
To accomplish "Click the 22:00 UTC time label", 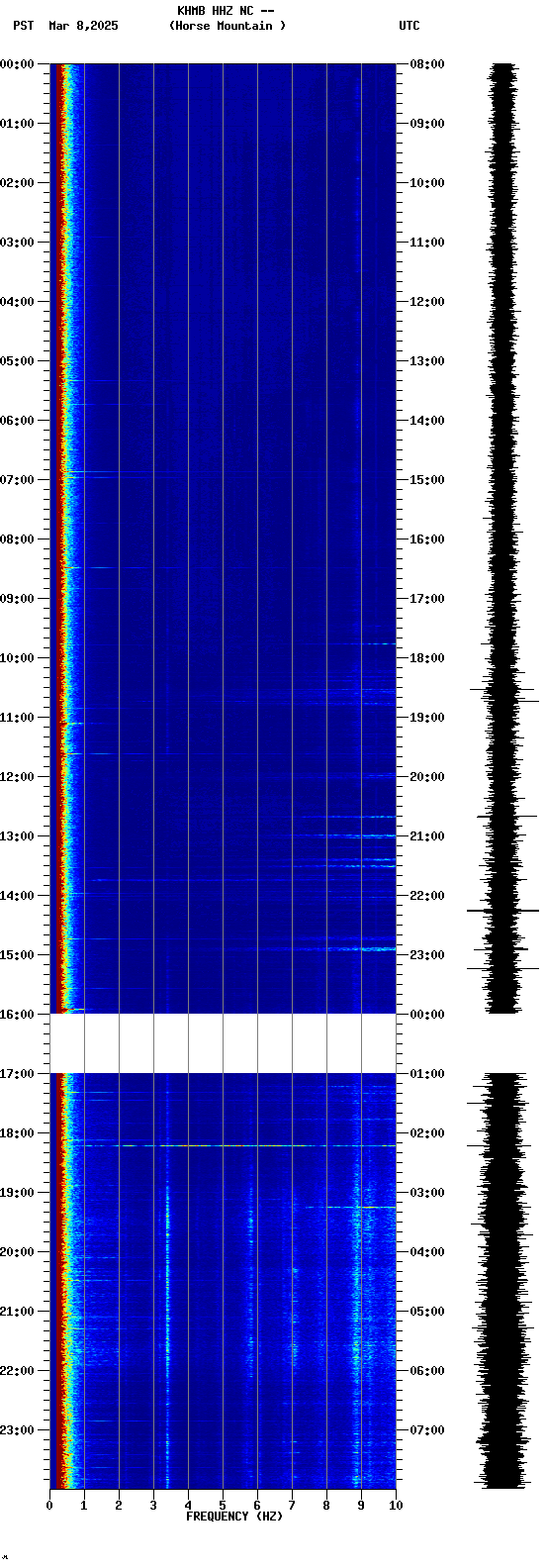I will pos(427,896).
